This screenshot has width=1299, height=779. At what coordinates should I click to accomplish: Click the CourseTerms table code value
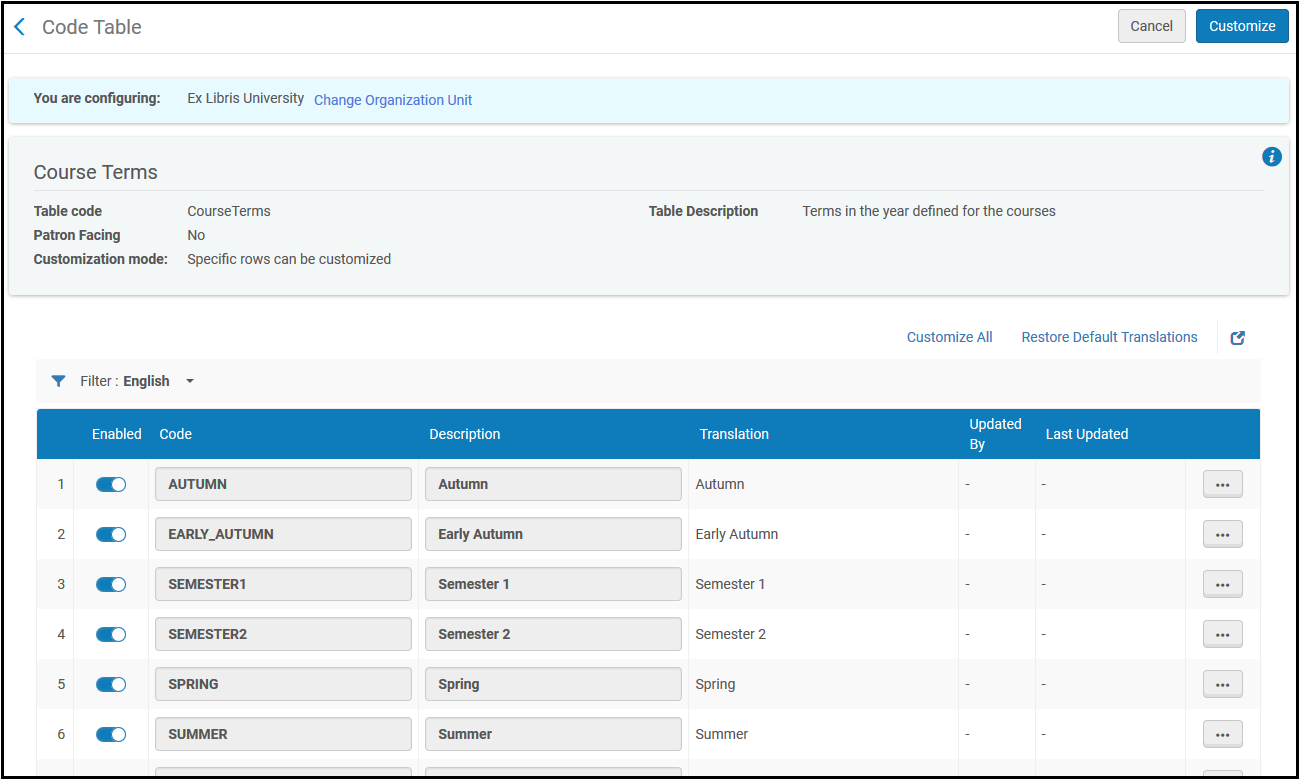point(229,211)
